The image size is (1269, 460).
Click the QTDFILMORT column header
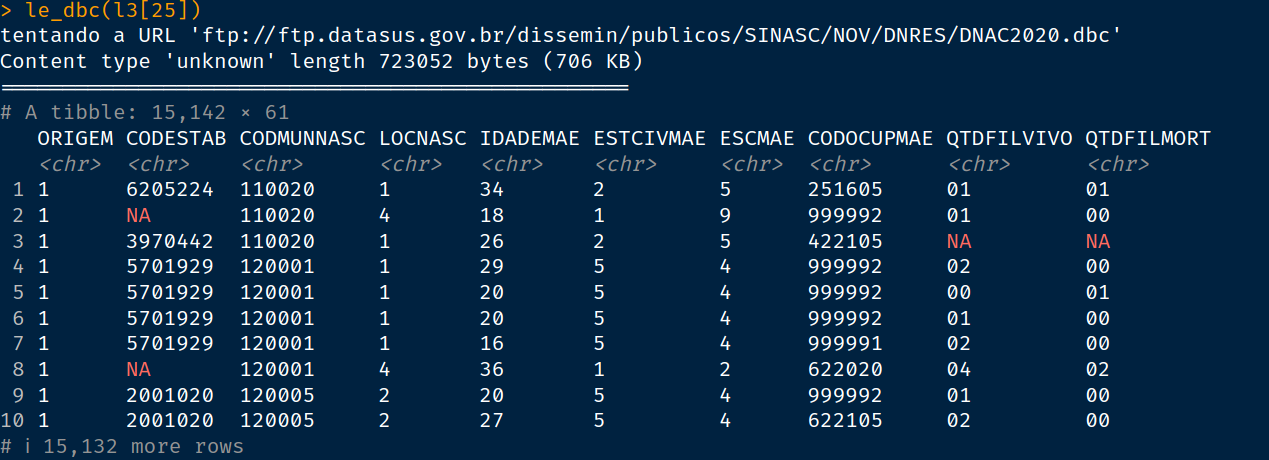click(1148, 138)
